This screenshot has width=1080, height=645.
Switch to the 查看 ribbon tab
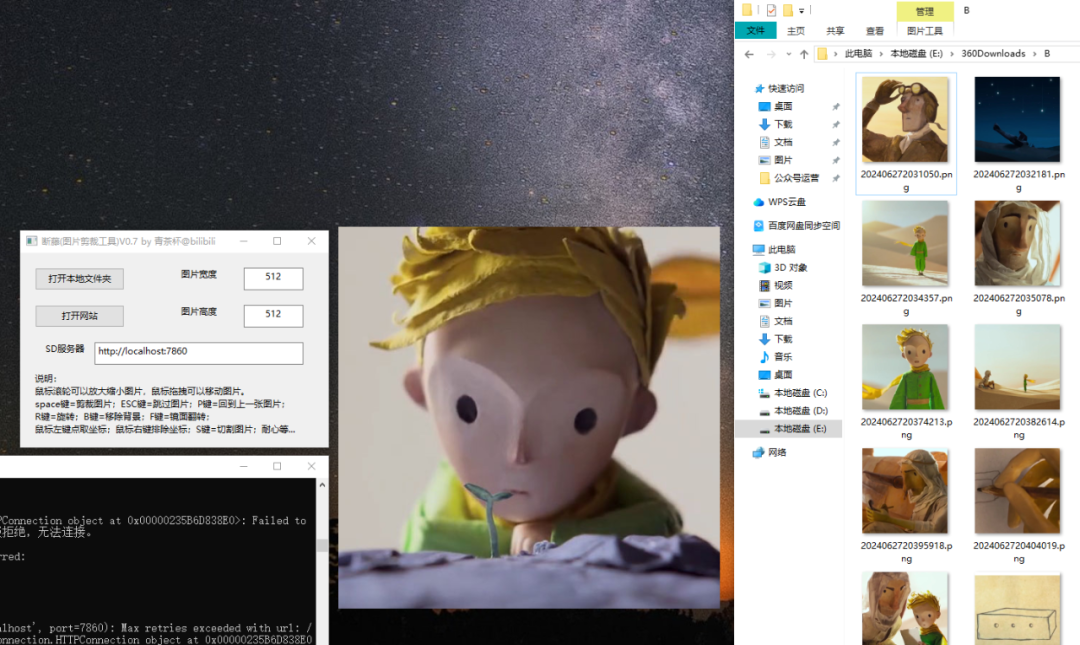(x=875, y=31)
